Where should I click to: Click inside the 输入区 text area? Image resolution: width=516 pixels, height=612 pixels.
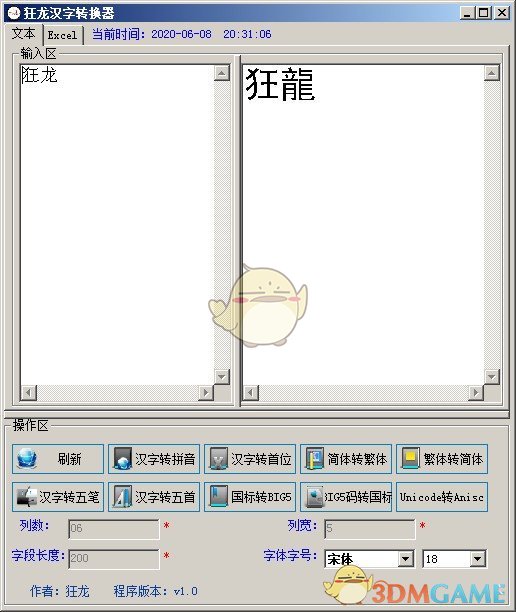(117, 224)
